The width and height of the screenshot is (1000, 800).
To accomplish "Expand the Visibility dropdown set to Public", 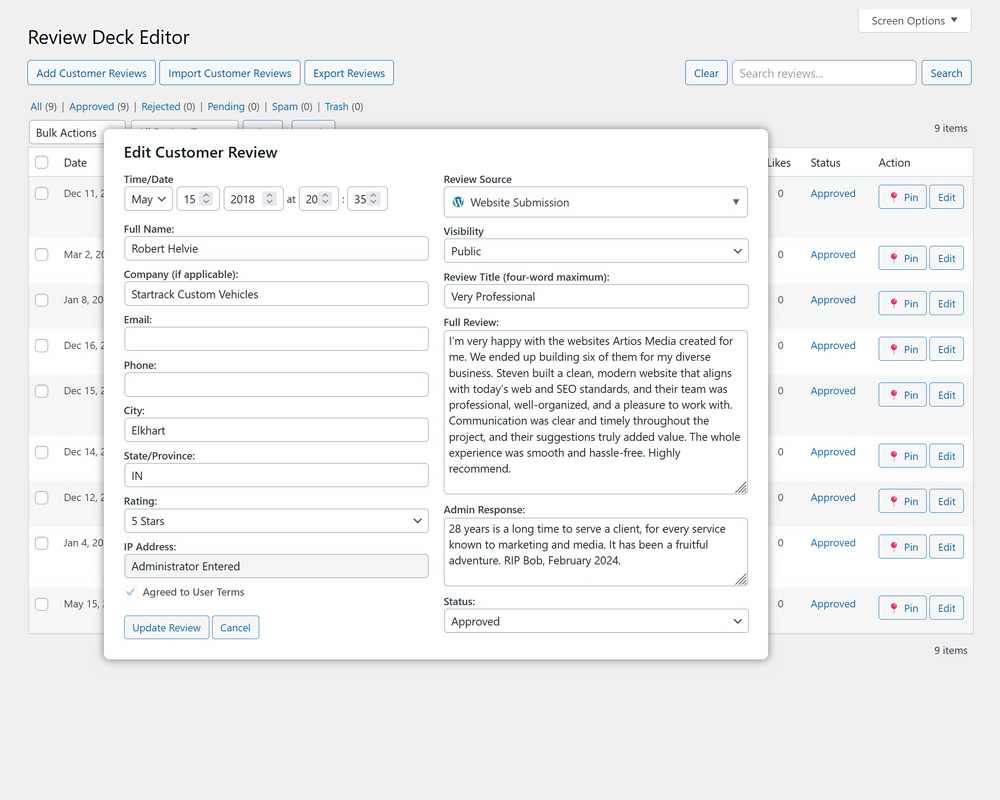I will 595,251.
